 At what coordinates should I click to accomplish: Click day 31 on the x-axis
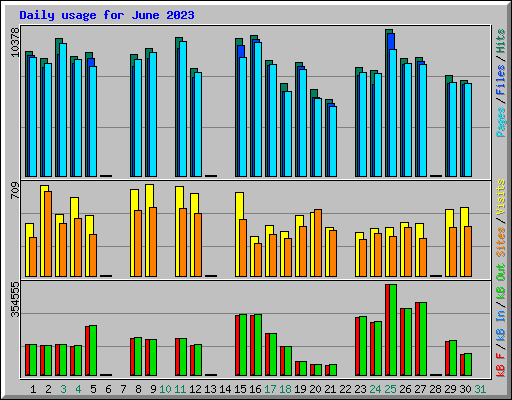[480, 389]
